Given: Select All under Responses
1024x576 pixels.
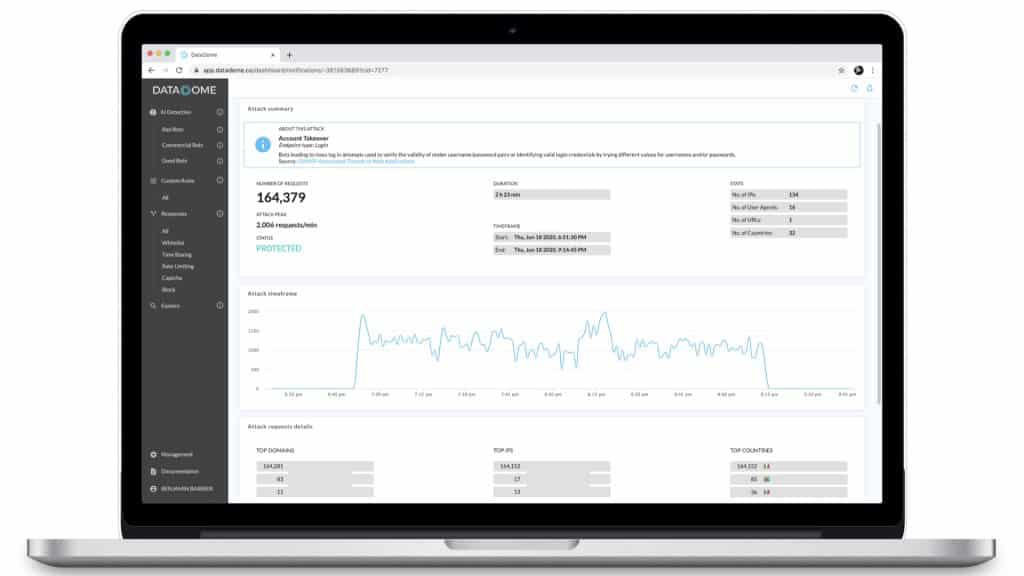Looking at the screenshot, I should 165,231.
